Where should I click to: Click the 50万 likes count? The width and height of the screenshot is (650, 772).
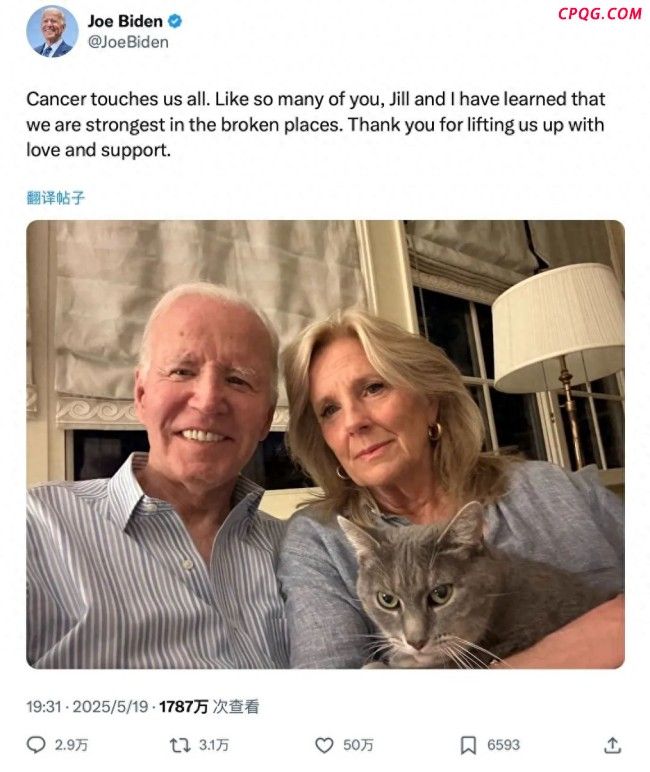coord(358,745)
